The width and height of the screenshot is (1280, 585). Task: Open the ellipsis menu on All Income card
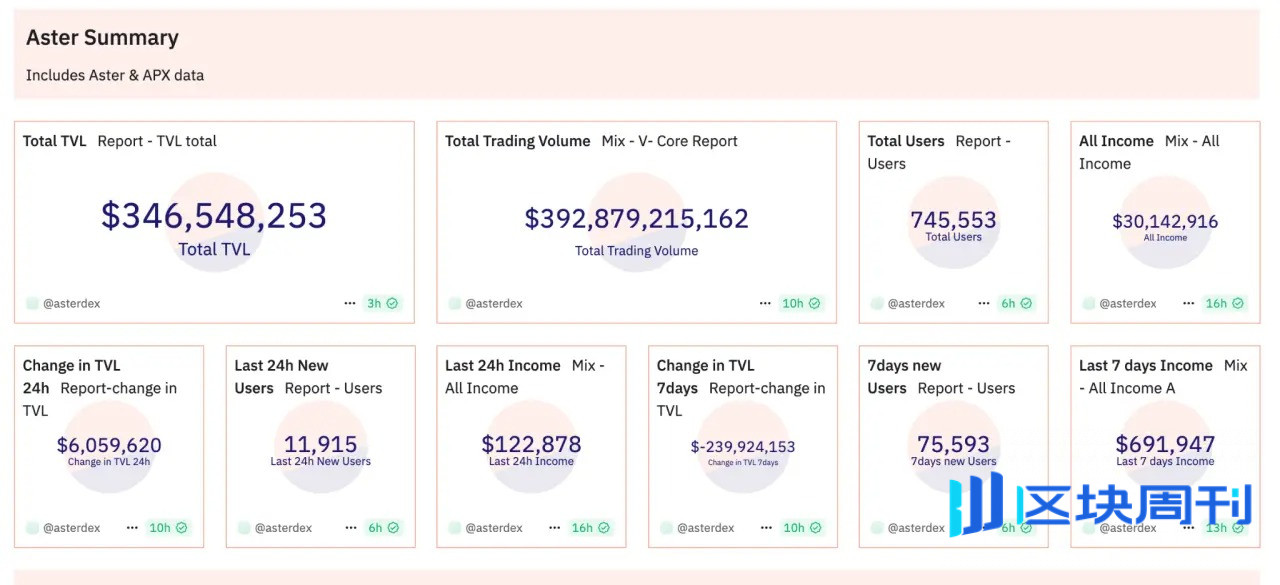tap(1188, 303)
